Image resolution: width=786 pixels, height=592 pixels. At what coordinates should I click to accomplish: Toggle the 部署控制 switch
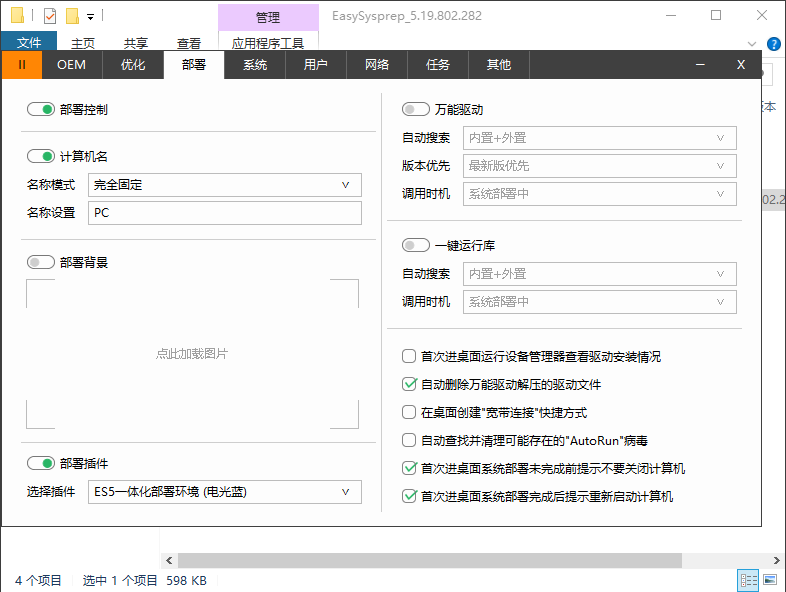(x=41, y=110)
